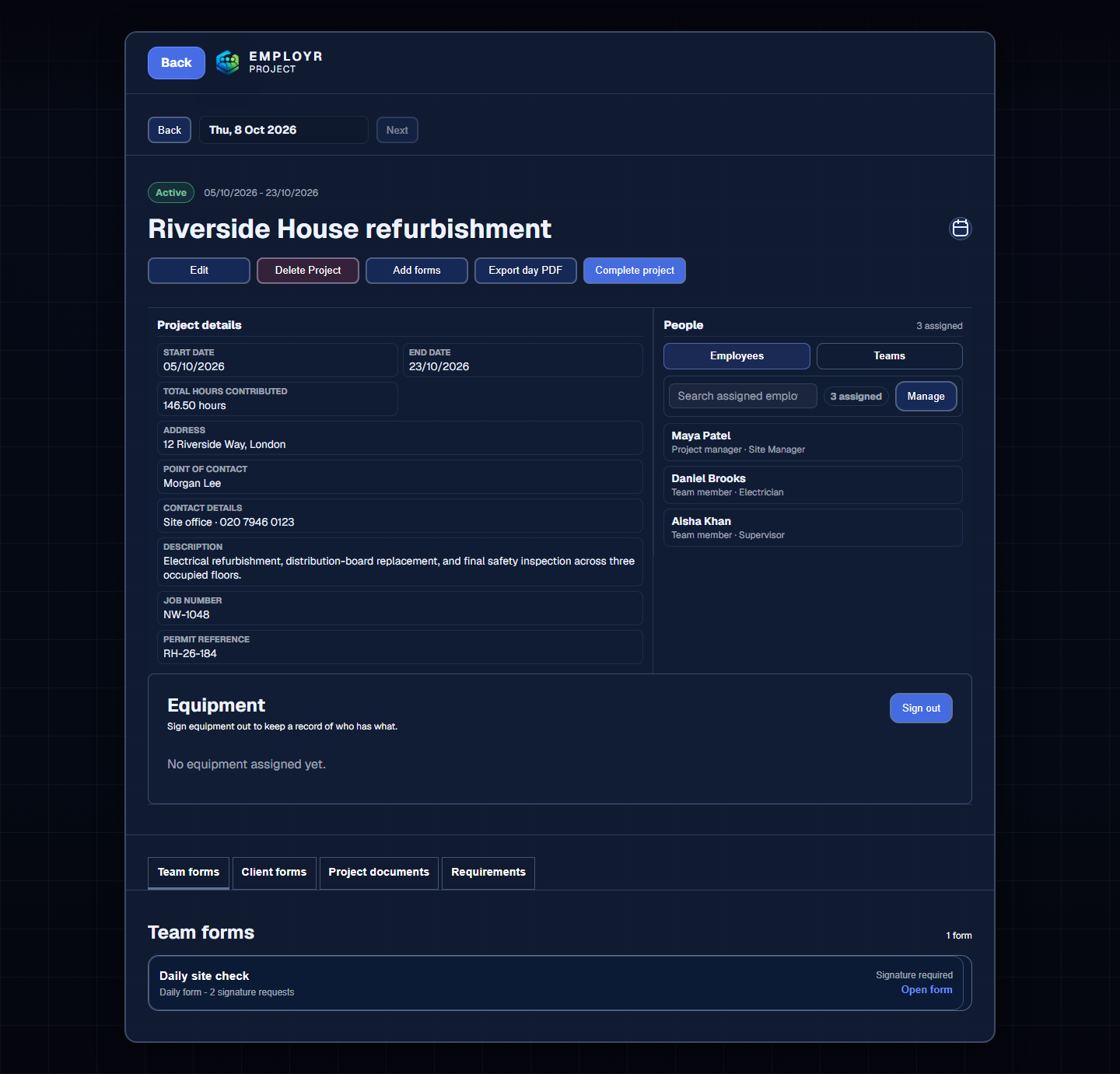
Task: Export day PDF
Action: [x=526, y=271]
